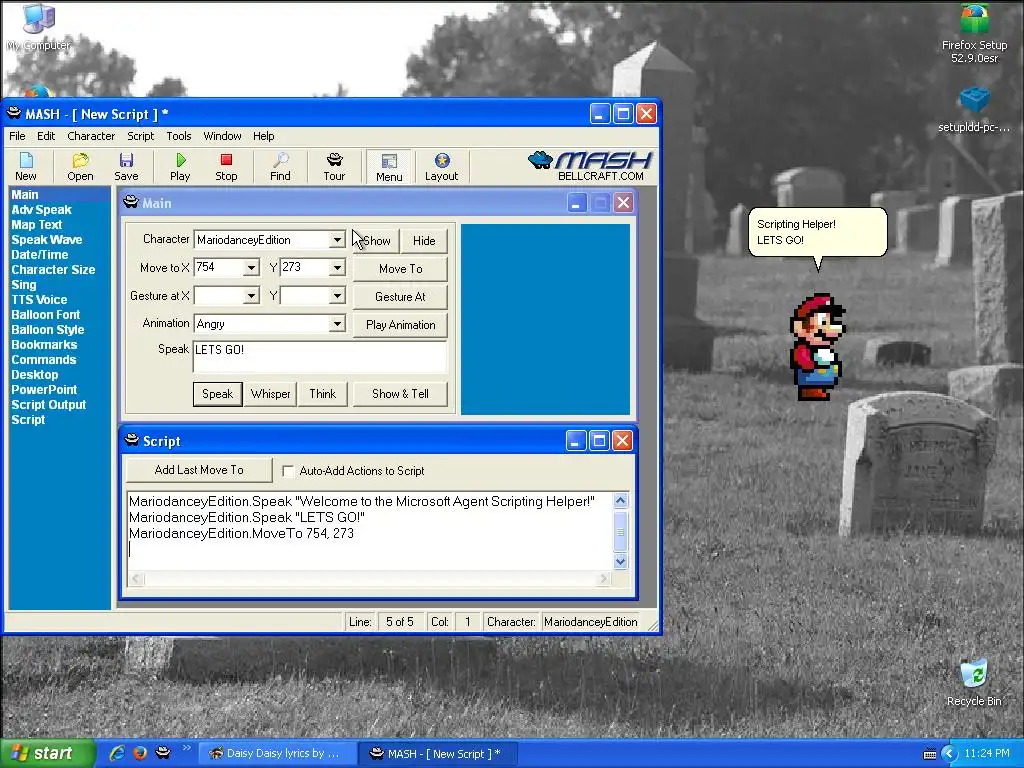This screenshot has height=768, width=1024.
Task: Click the Show character button
Action: click(x=376, y=241)
